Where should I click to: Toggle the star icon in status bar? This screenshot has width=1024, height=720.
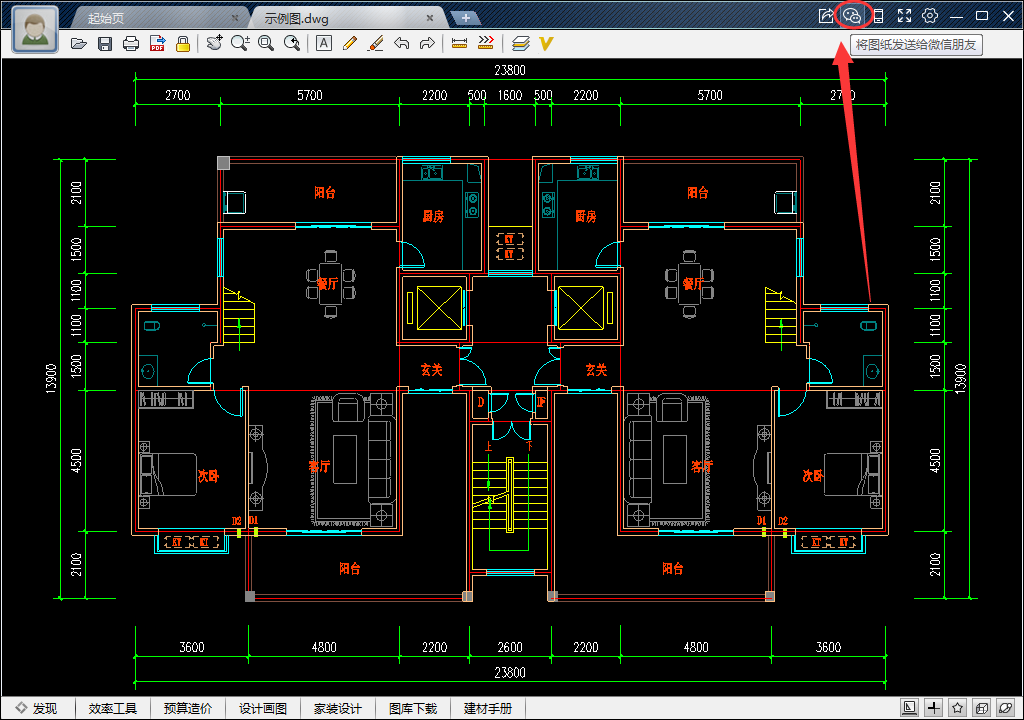pos(958,708)
